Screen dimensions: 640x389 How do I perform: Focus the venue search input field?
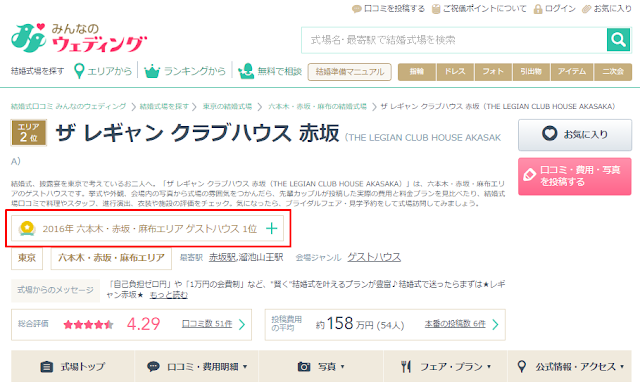coord(454,40)
